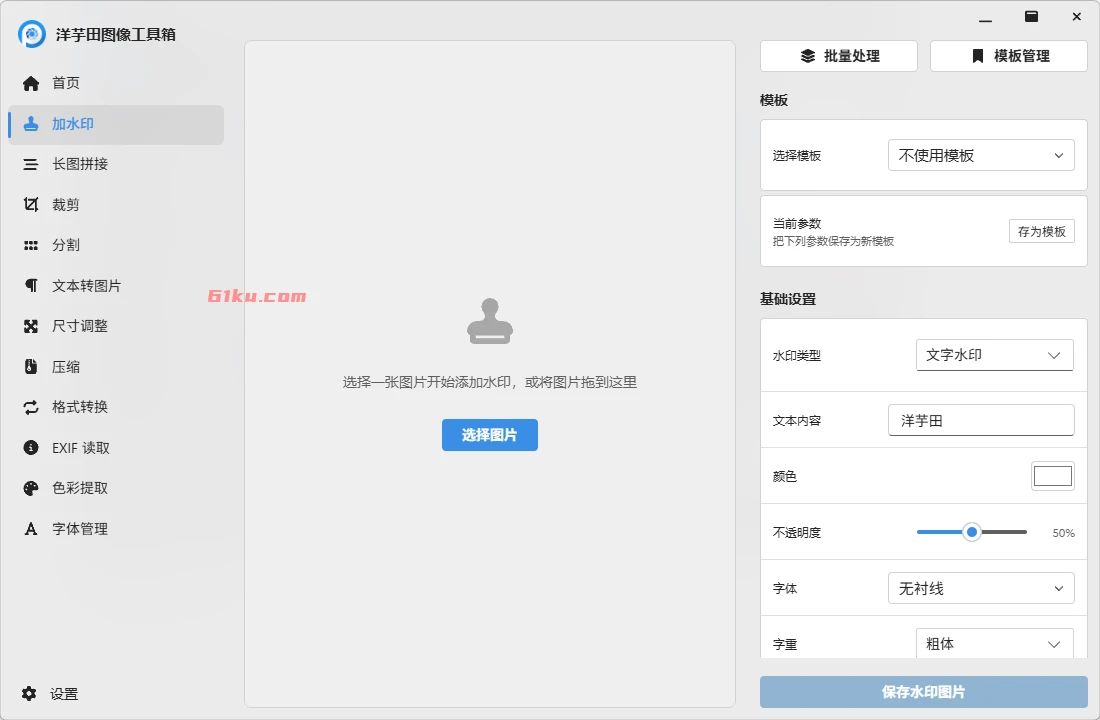Image resolution: width=1100 pixels, height=720 pixels.
Task: Open 尺寸调整 in sidebar
Action: [116, 326]
